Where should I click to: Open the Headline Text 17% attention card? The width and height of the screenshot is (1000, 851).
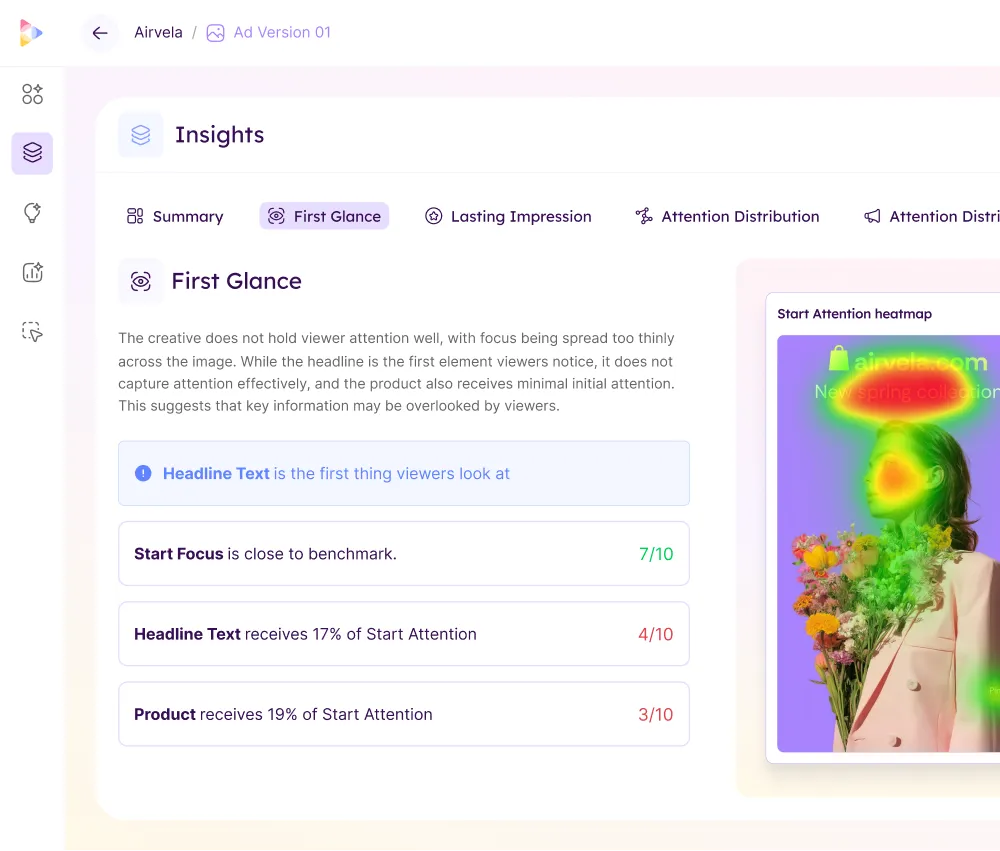pos(404,634)
